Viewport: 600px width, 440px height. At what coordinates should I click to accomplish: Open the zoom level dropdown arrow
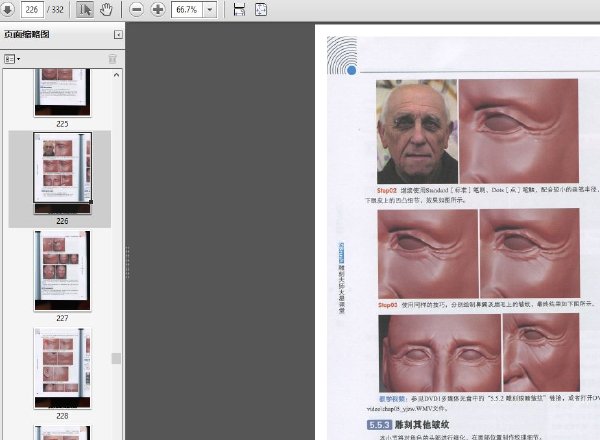point(210,9)
